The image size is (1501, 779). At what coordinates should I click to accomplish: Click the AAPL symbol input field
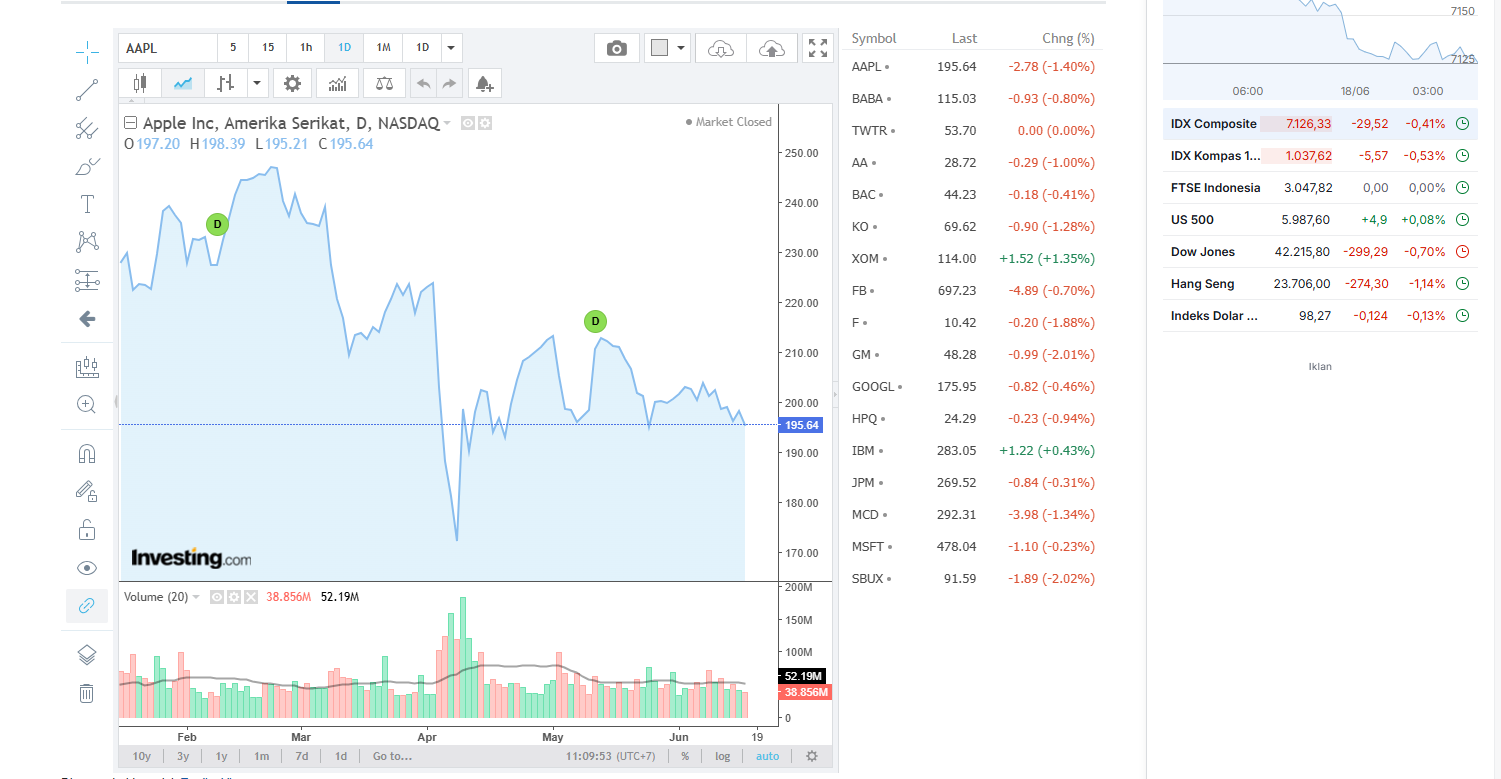167,48
